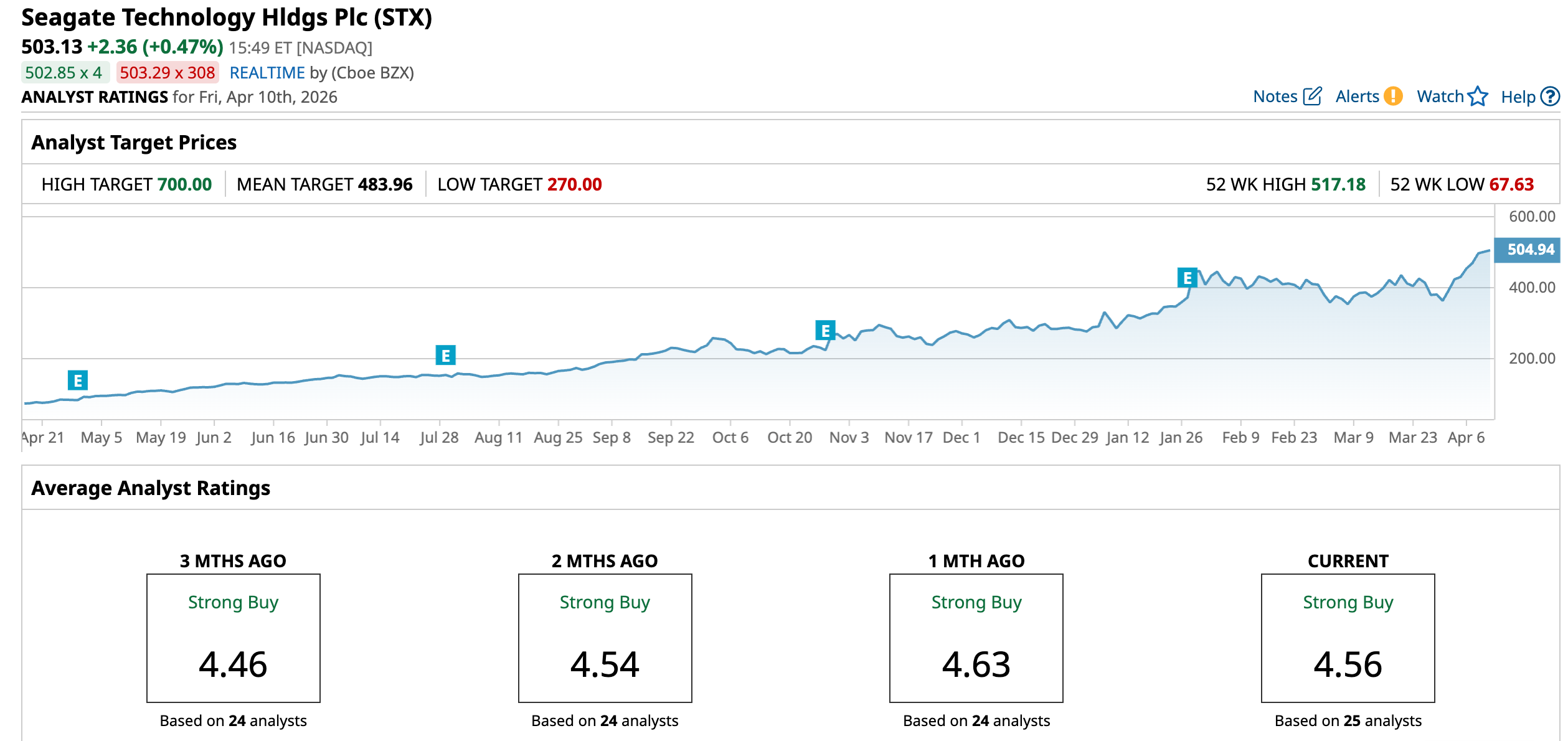Click the green bid price 502.85 x 4
Image resolution: width=1568 pixels, height=741 pixels.
(64, 73)
